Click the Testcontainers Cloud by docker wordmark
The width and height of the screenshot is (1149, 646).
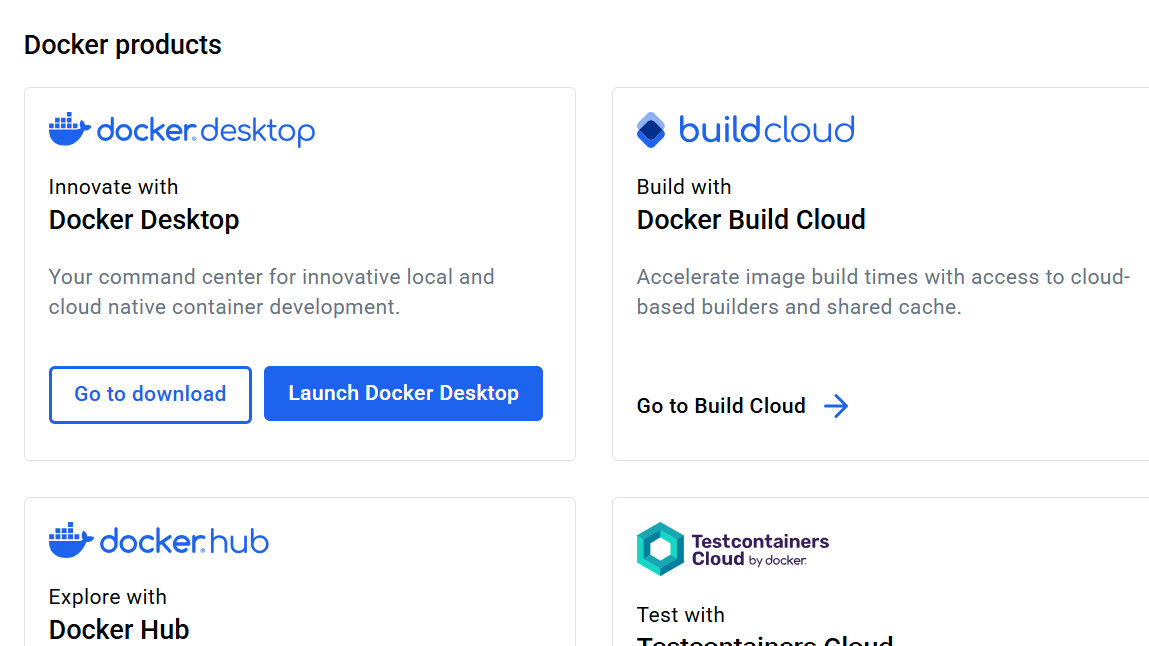coord(759,550)
